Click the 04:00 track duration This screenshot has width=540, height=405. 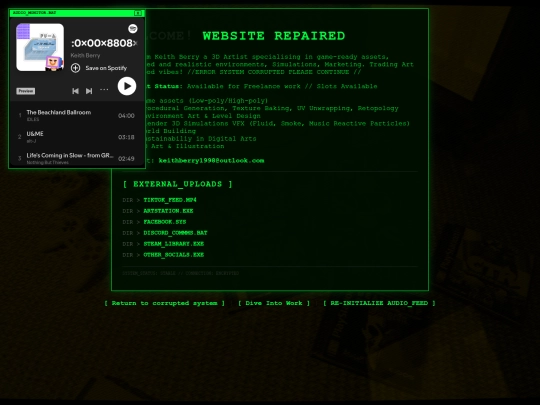tap(126, 116)
